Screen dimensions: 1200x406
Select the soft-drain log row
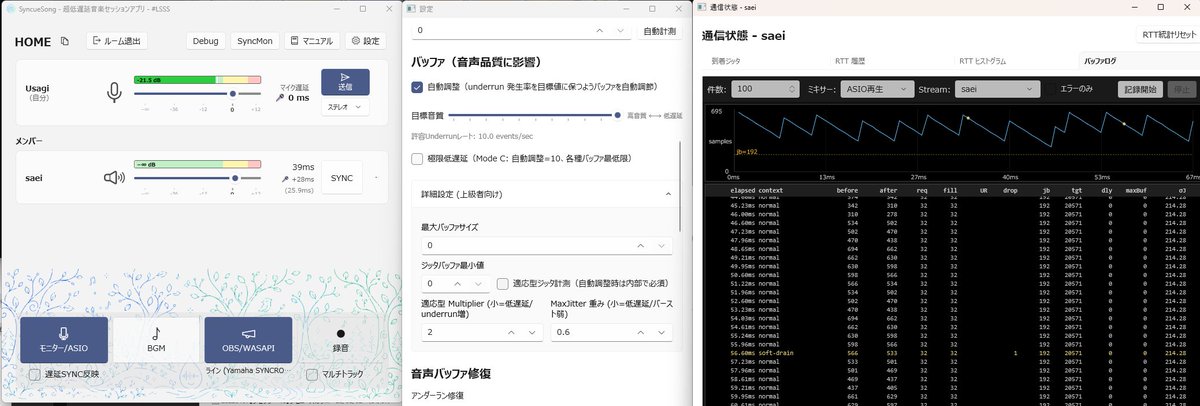coord(952,353)
